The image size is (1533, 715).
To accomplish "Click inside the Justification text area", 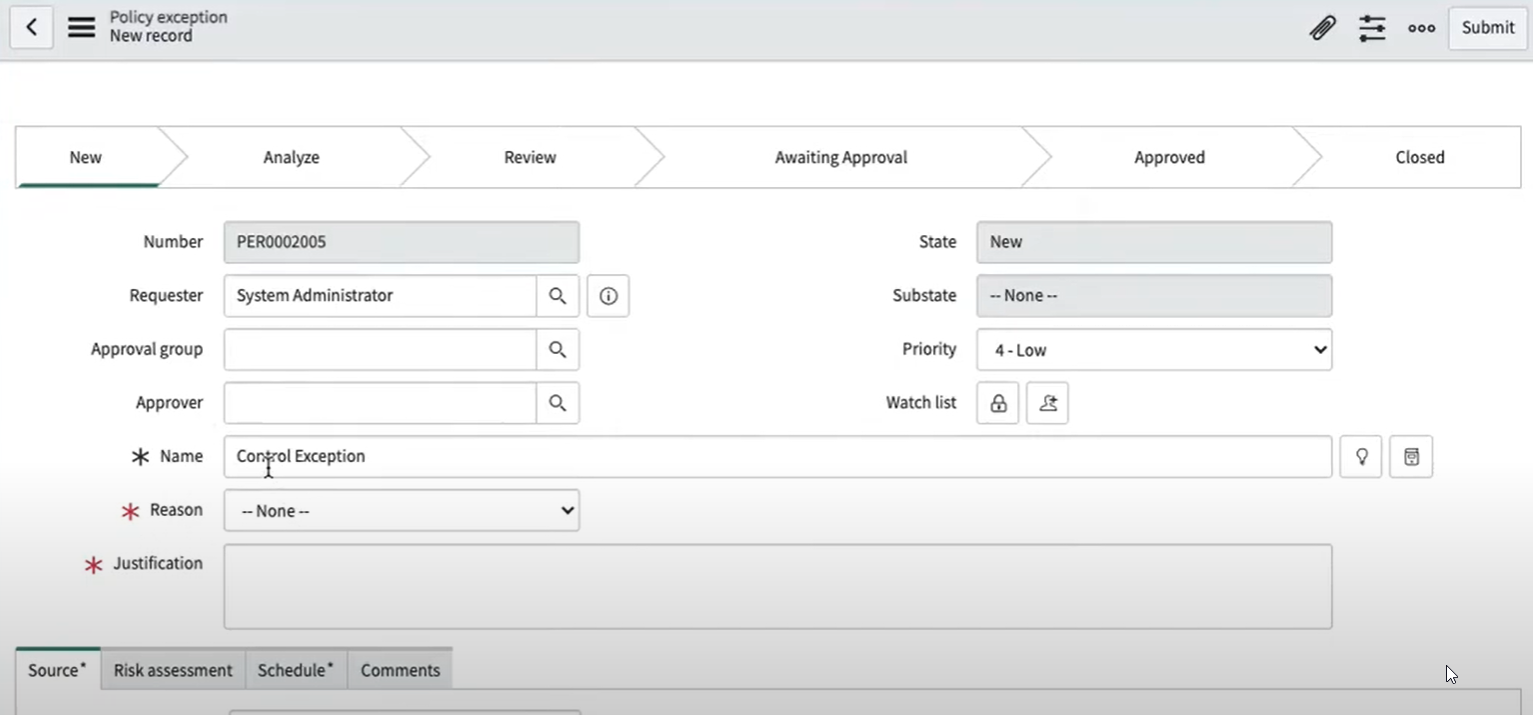I will [x=777, y=586].
